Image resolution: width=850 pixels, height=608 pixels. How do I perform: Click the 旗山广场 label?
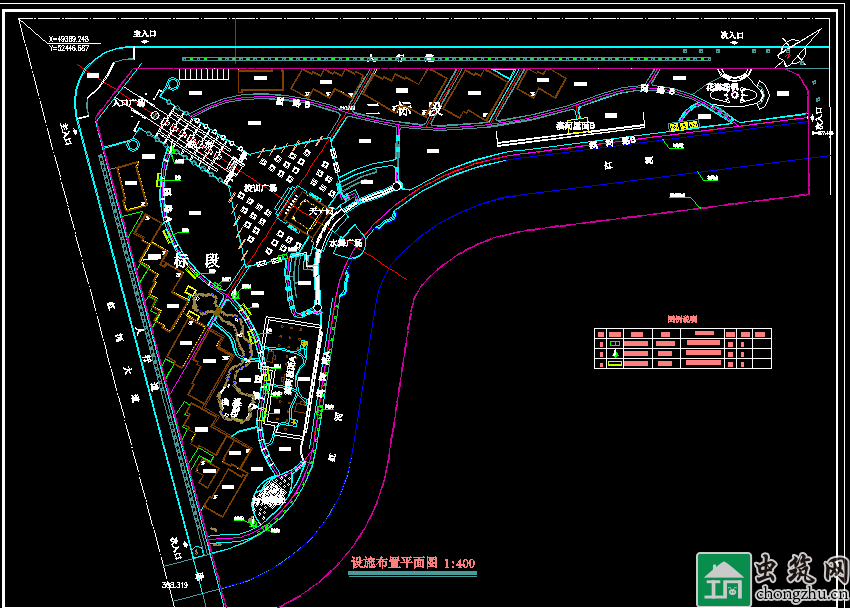261,186
